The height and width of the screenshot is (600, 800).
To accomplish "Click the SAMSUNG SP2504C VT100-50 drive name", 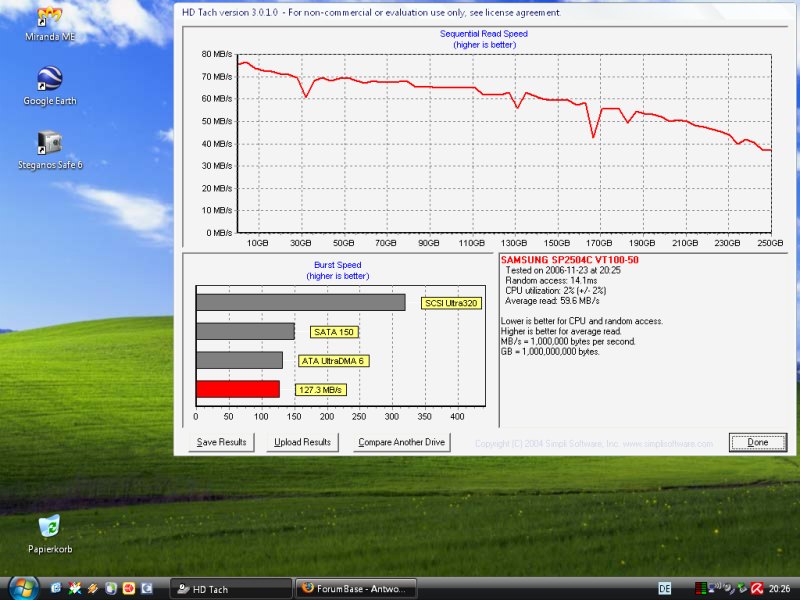I will [x=569, y=260].
